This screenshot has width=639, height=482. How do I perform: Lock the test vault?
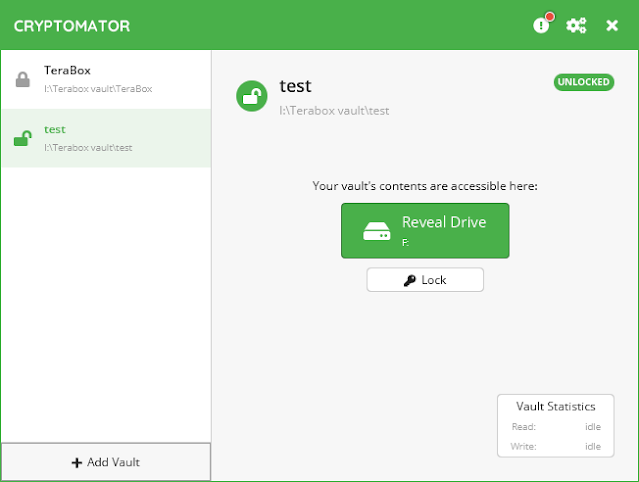tap(425, 280)
